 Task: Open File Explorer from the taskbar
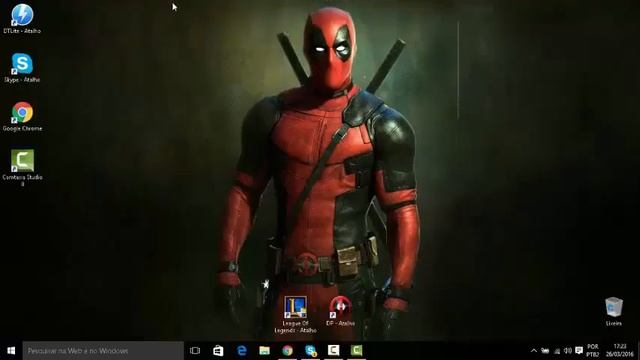pos(264,350)
